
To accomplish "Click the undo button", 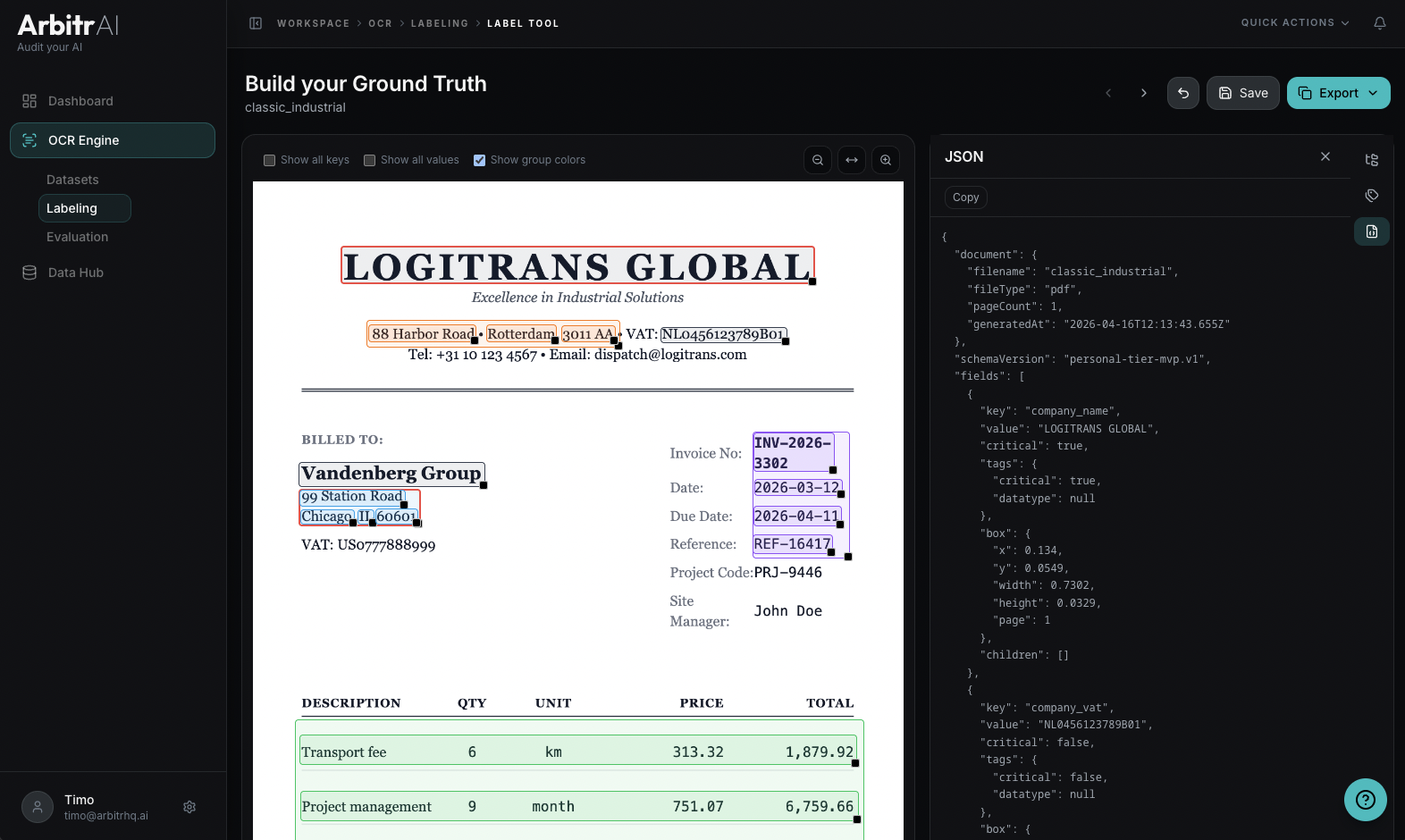I will (1183, 93).
